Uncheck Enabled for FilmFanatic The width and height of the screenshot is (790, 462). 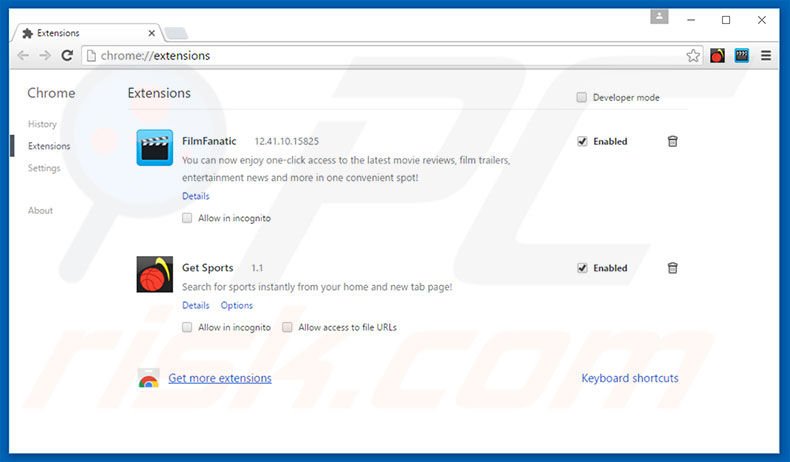[582, 142]
